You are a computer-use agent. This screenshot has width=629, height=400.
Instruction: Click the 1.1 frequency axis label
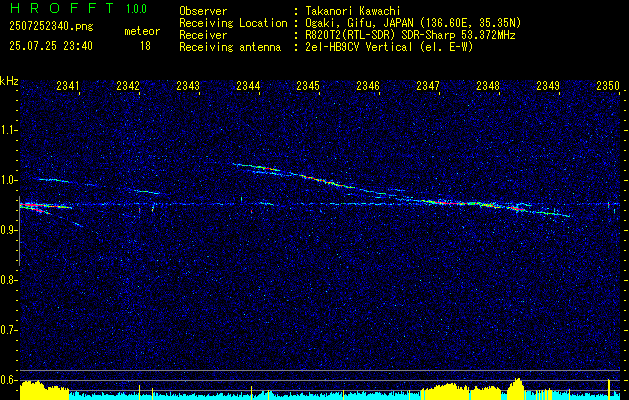click(x=8, y=130)
